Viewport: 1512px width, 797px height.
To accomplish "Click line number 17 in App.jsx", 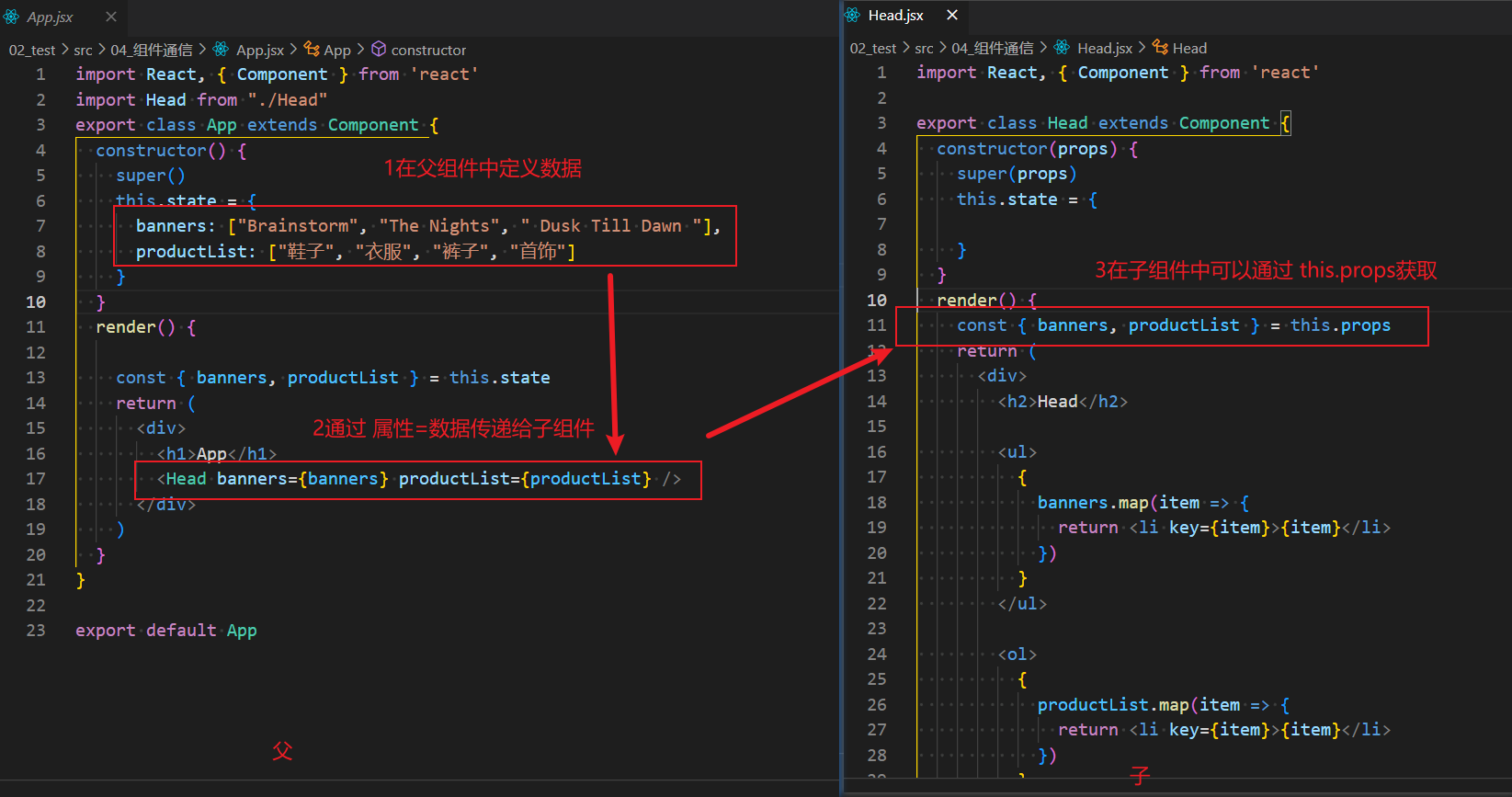I will click(36, 478).
